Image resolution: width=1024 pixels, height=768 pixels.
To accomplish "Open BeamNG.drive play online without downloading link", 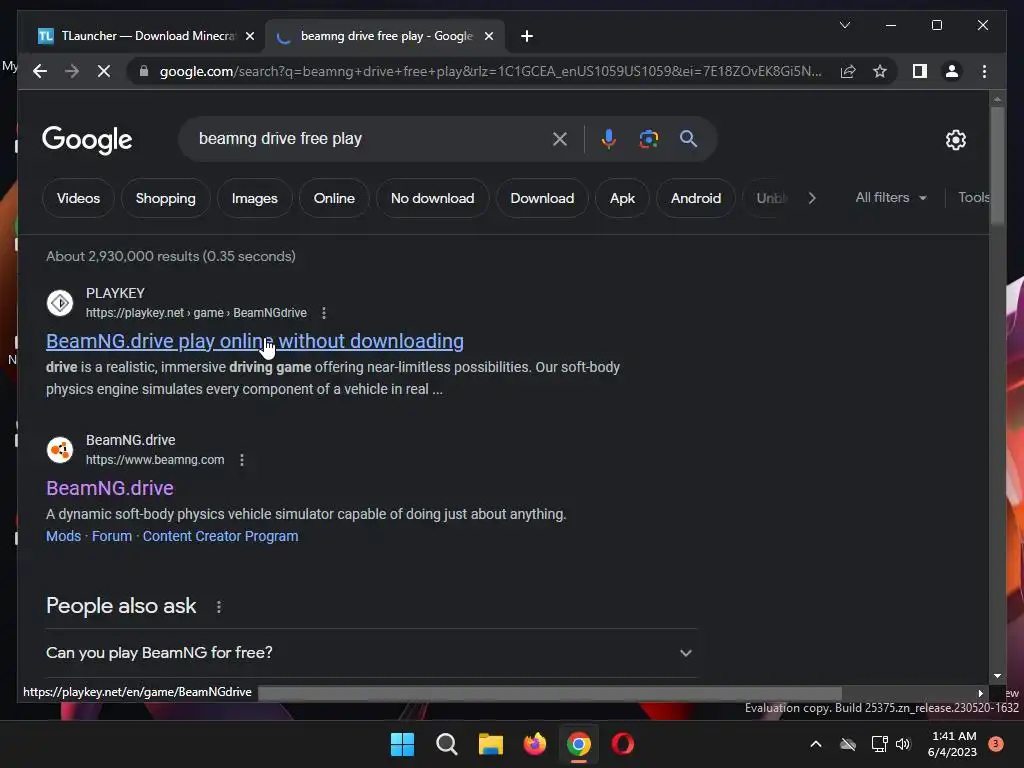I will tap(255, 342).
